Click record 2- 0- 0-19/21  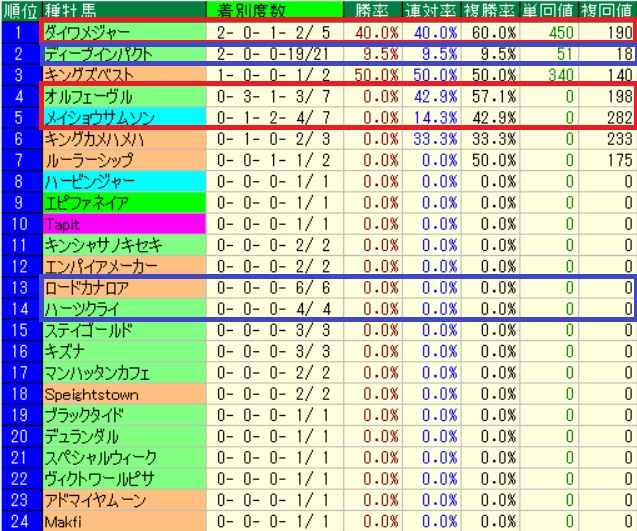[273, 54]
